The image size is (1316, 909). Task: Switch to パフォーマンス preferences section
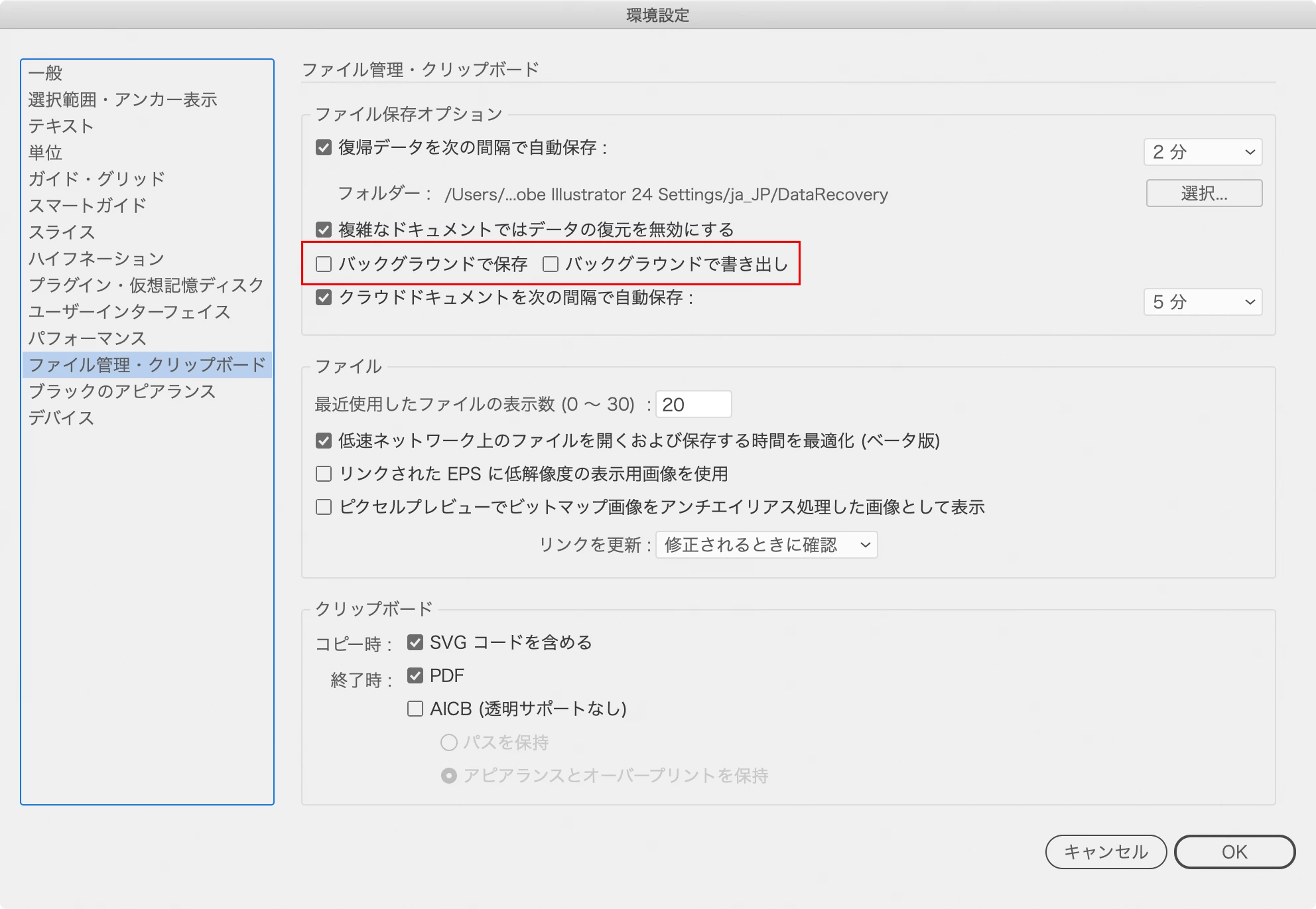coord(87,338)
